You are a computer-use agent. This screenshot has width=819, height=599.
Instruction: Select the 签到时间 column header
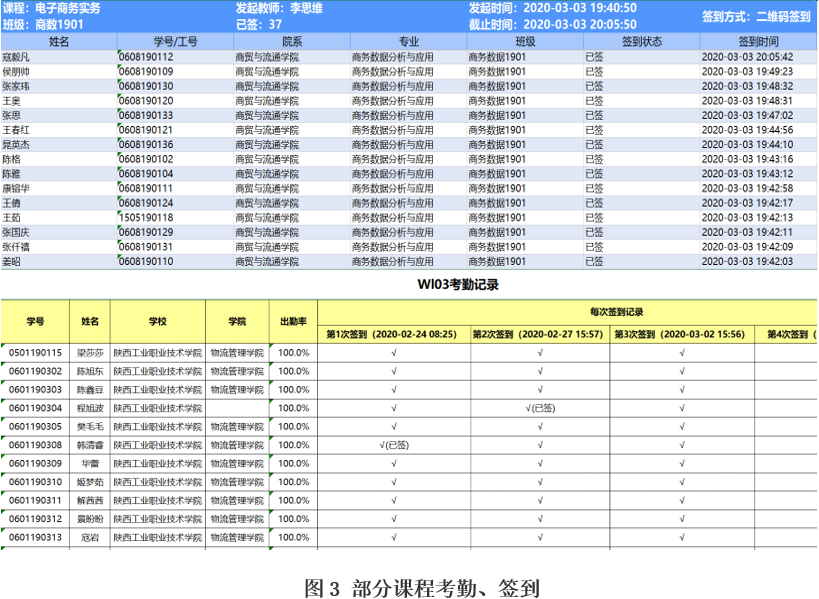[x=758, y=42]
